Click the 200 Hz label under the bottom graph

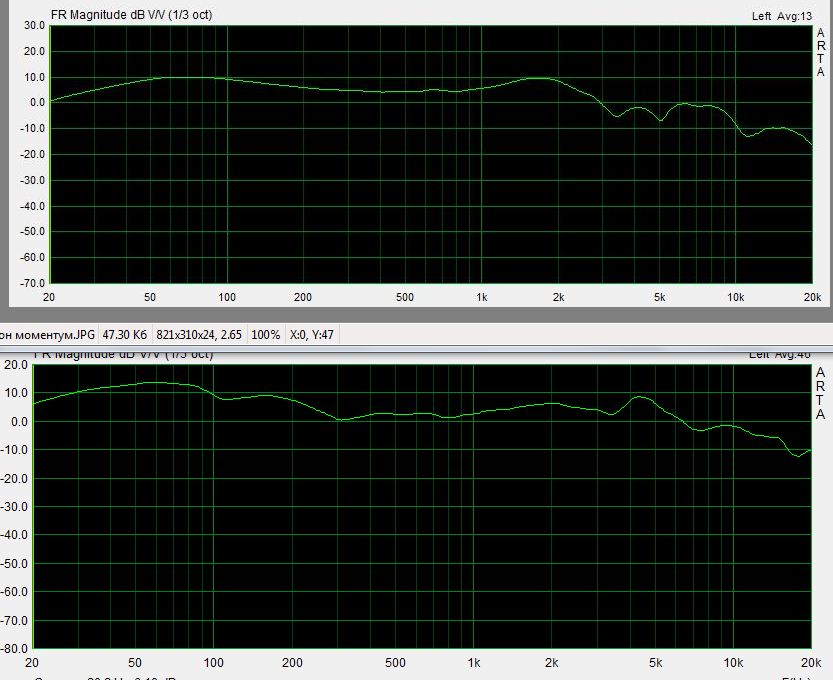[292, 662]
